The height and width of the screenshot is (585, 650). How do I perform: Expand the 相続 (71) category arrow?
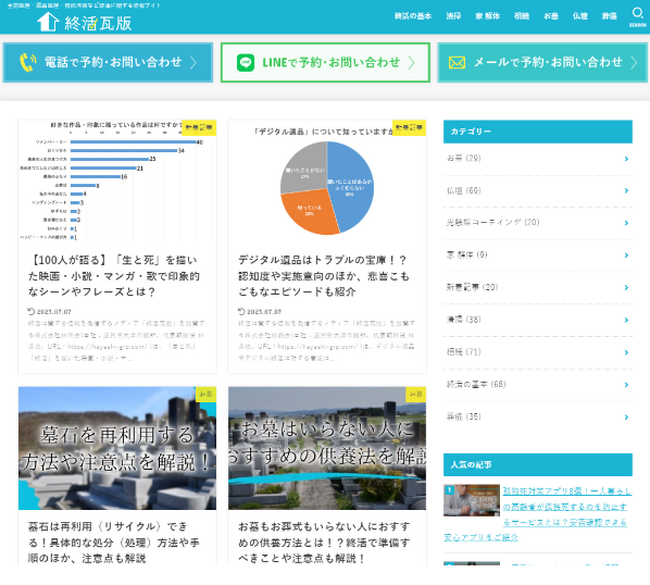tap(626, 352)
